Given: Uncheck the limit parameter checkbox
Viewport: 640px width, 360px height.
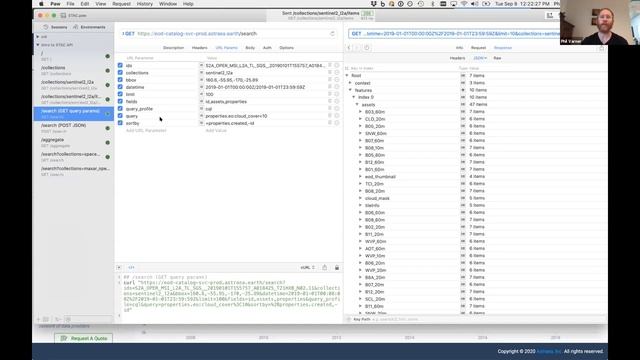Looking at the screenshot, I should pyautogui.click(x=120, y=94).
